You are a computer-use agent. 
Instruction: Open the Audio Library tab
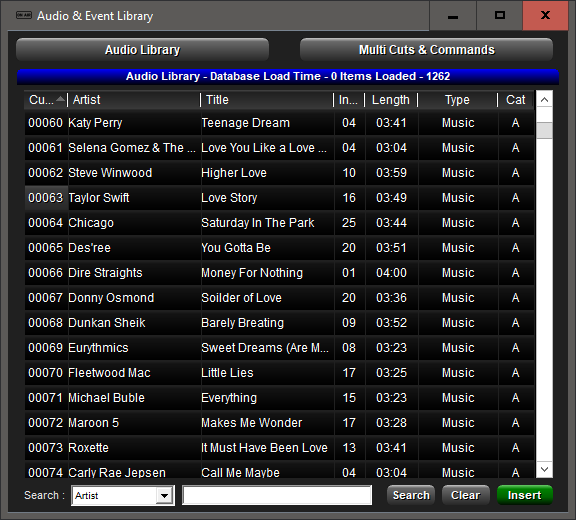click(x=143, y=50)
